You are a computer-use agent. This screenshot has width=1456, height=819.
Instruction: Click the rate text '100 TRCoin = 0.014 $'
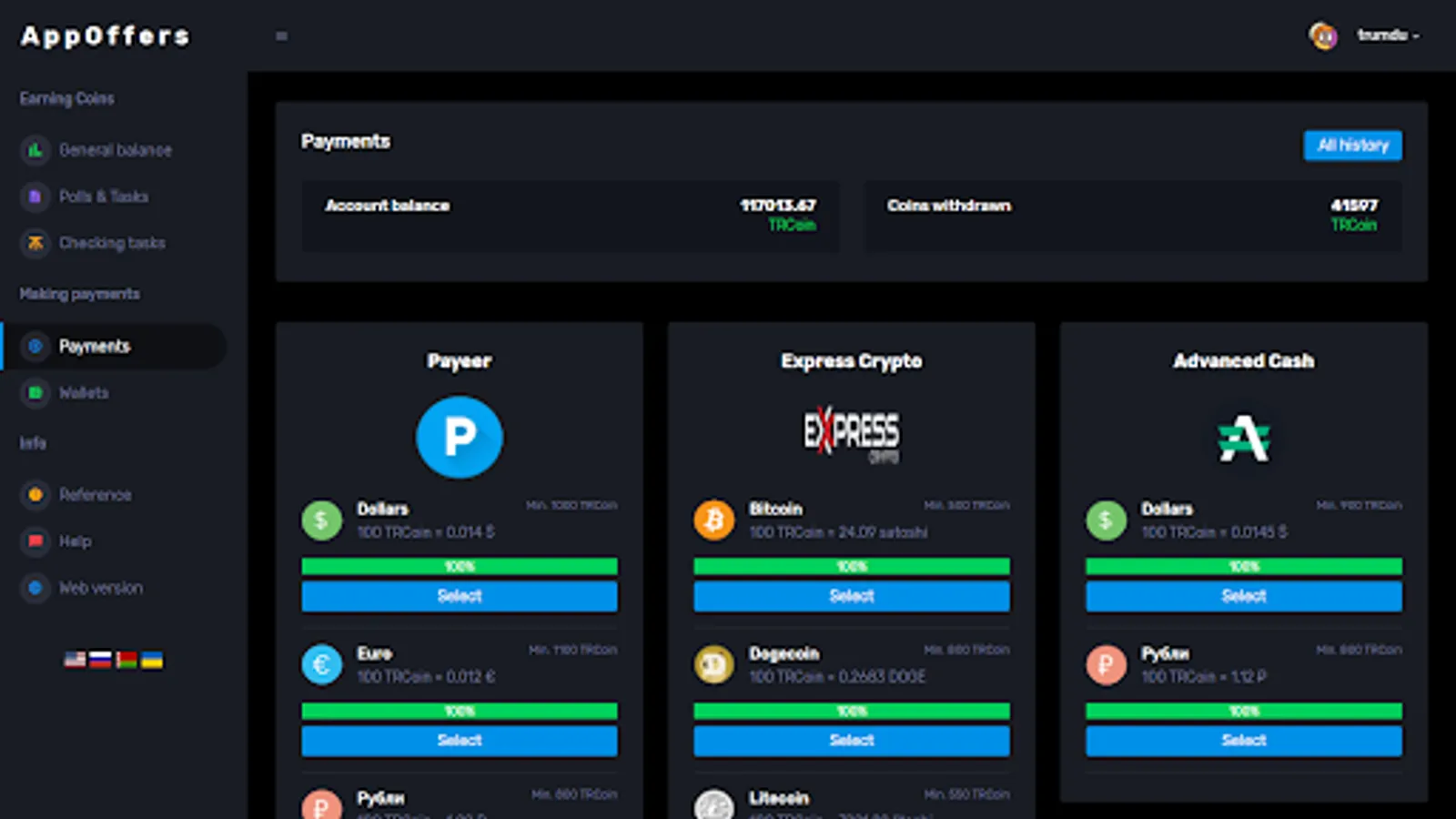[426, 532]
